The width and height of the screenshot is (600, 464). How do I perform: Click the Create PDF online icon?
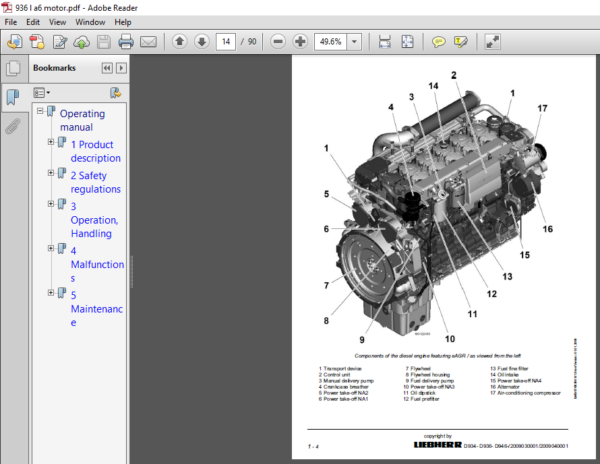(37, 42)
